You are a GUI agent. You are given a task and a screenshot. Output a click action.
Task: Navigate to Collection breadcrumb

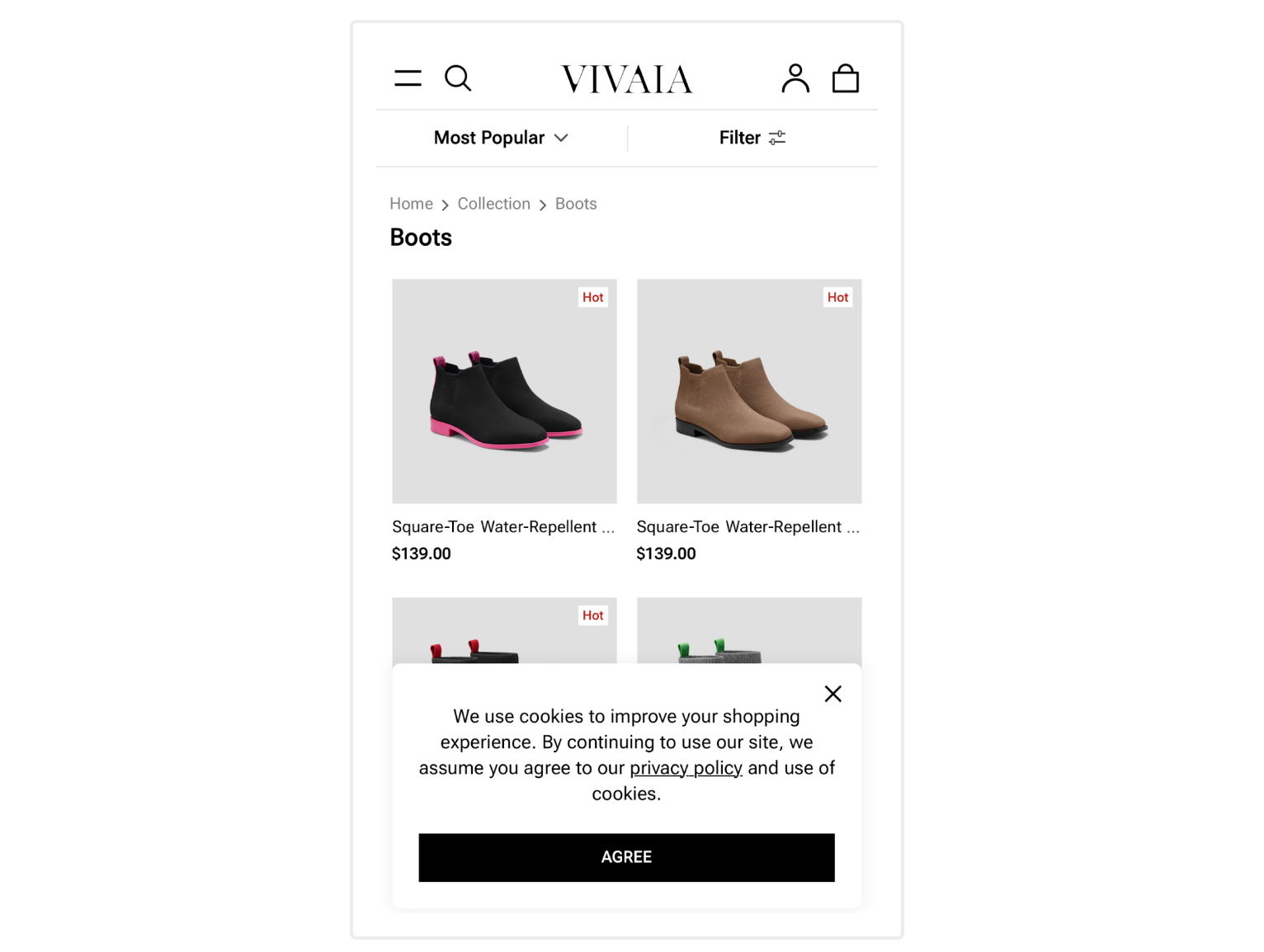tap(493, 204)
